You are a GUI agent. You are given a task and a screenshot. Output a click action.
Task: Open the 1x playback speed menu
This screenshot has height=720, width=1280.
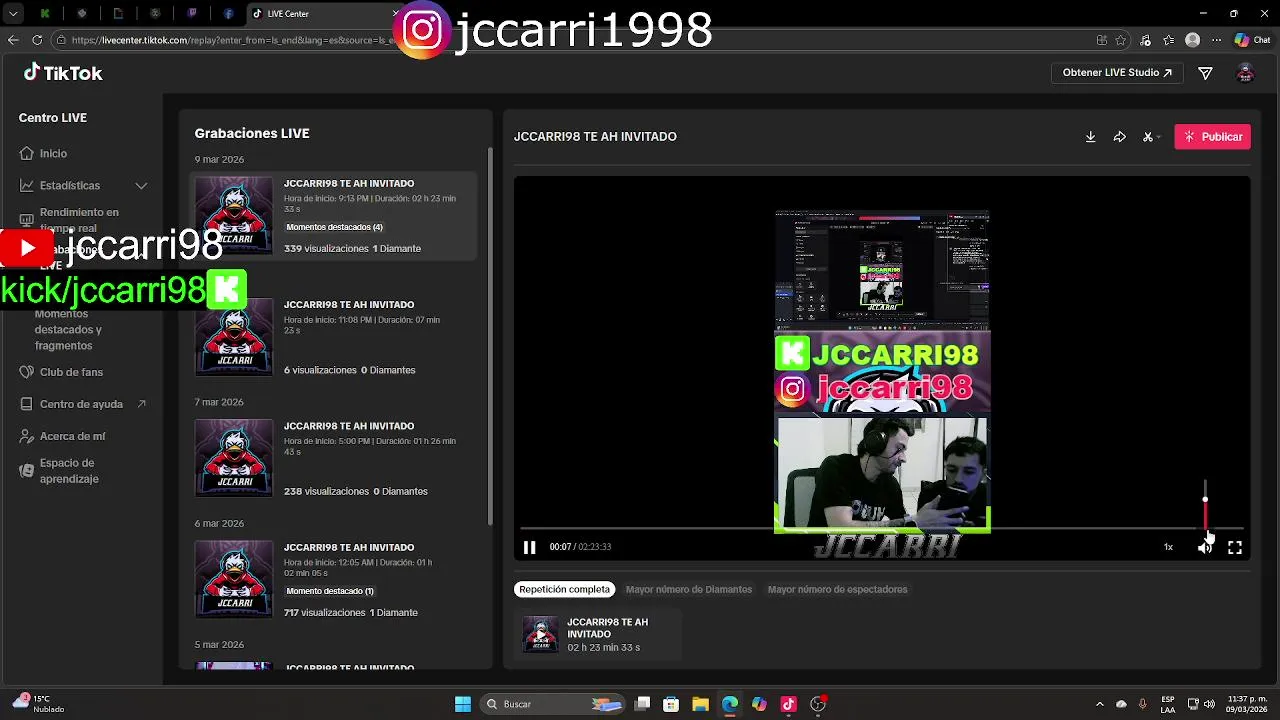[x=1168, y=547]
